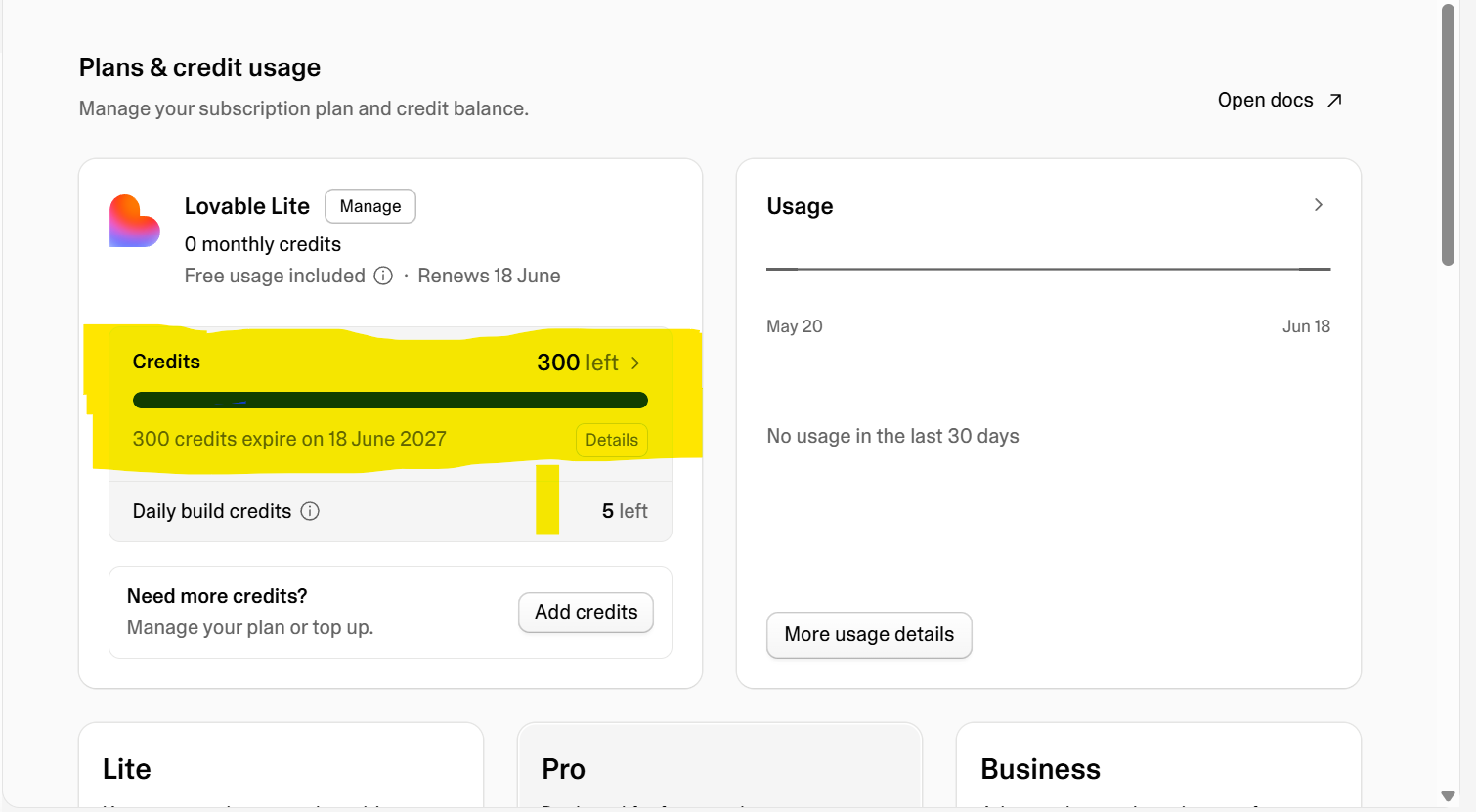
Task: Click the Lovable heart logo icon
Action: pyautogui.click(x=135, y=221)
